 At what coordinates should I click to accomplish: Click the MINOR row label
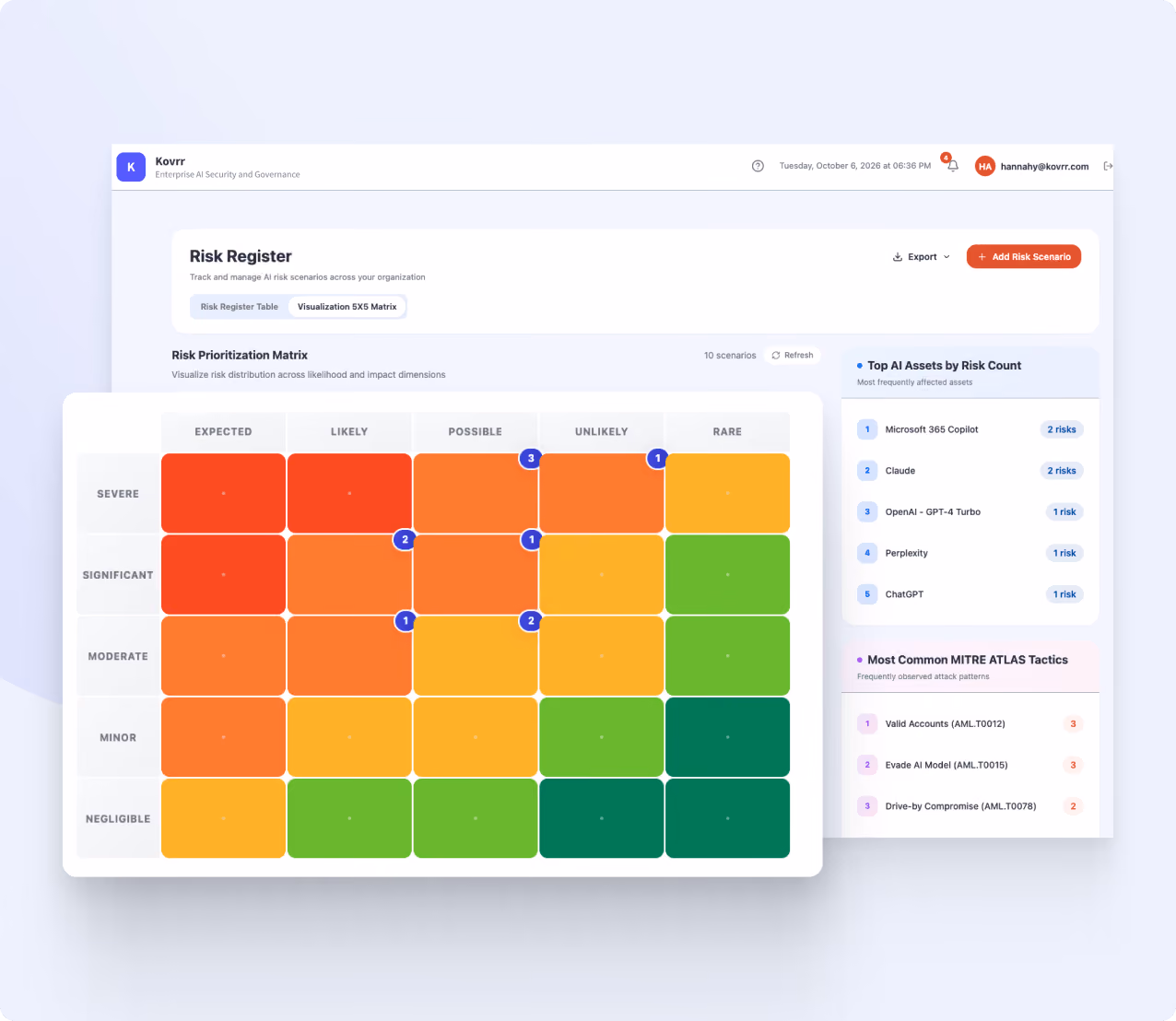[x=118, y=737]
